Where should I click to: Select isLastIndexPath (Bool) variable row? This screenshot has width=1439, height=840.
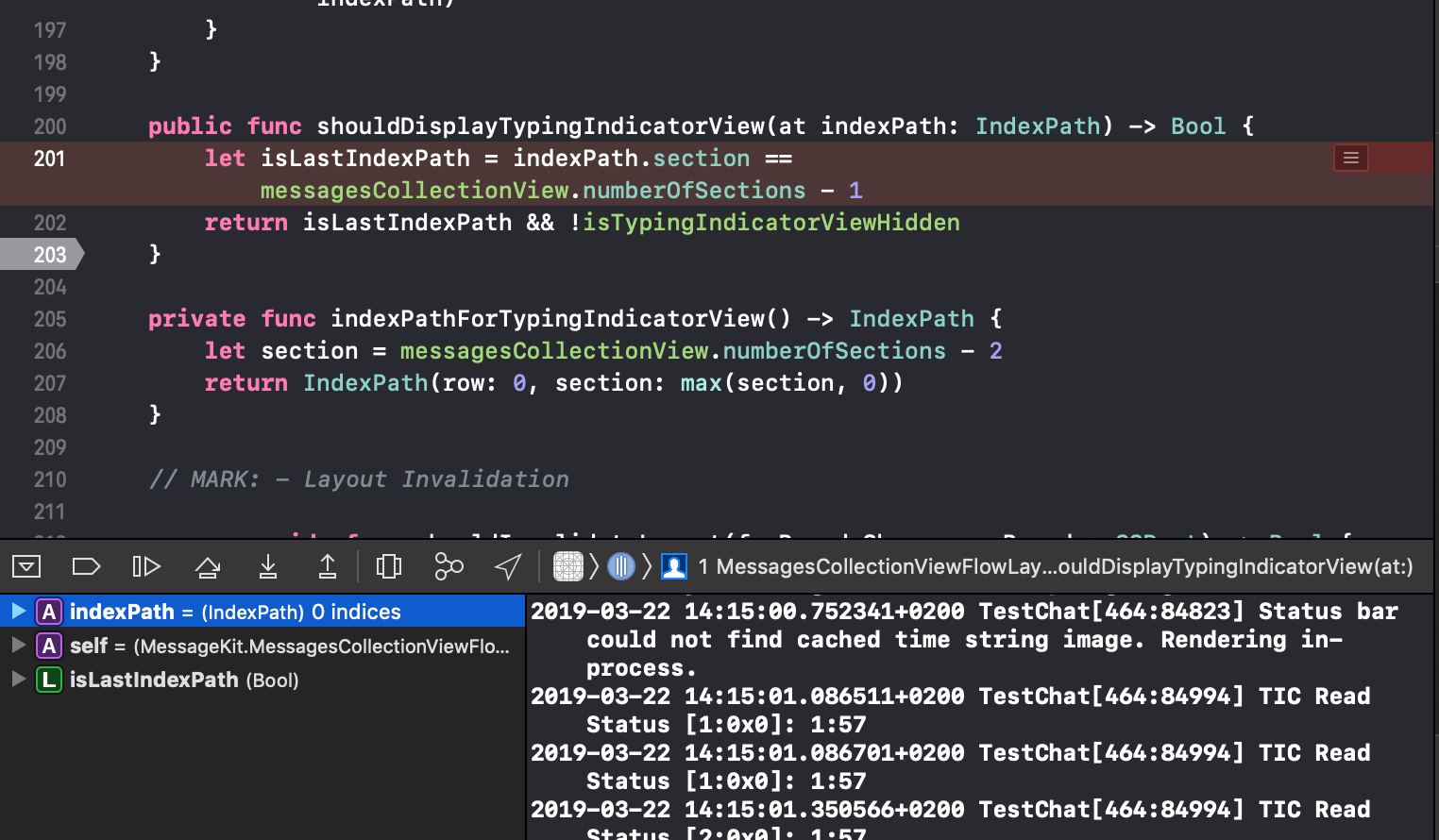point(262,680)
